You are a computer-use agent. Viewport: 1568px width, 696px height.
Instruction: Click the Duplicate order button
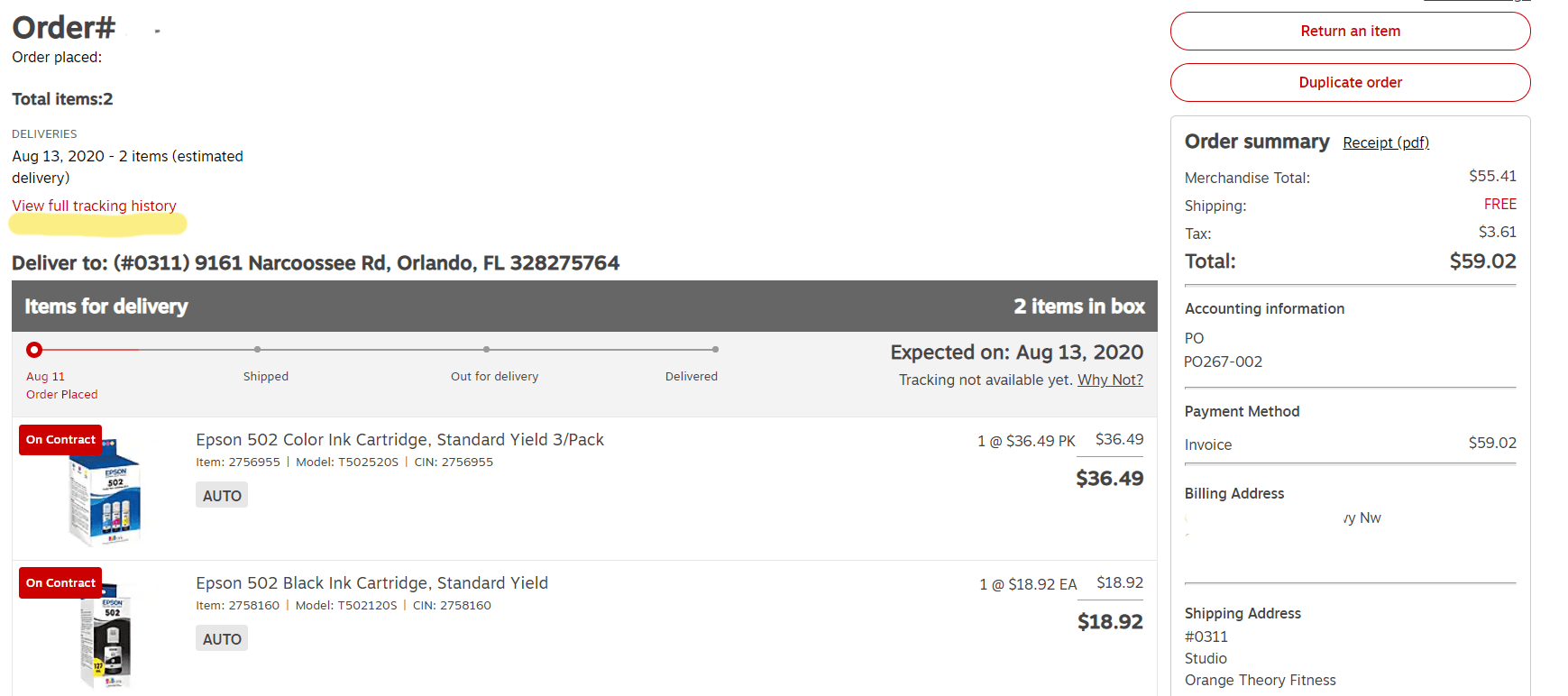click(1350, 82)
